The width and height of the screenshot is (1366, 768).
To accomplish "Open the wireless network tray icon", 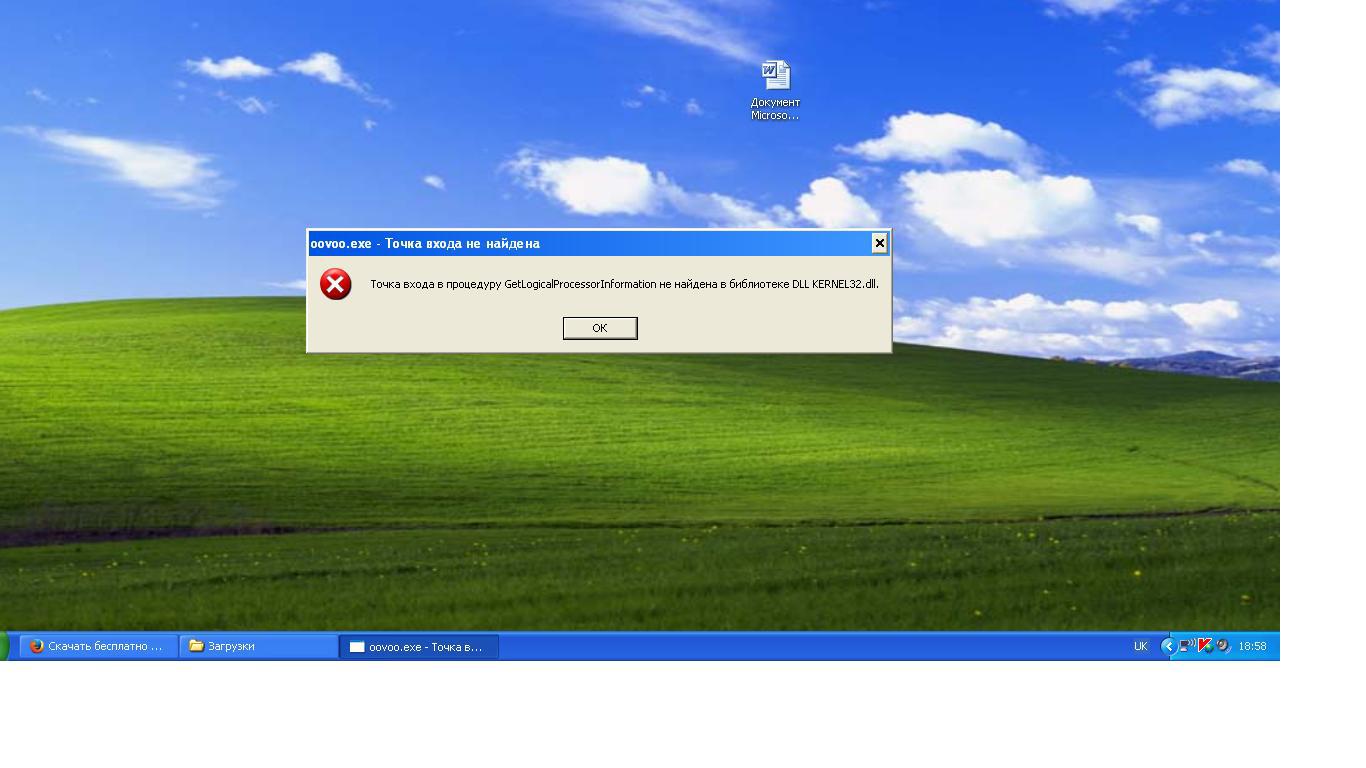I will (1186, 646).
